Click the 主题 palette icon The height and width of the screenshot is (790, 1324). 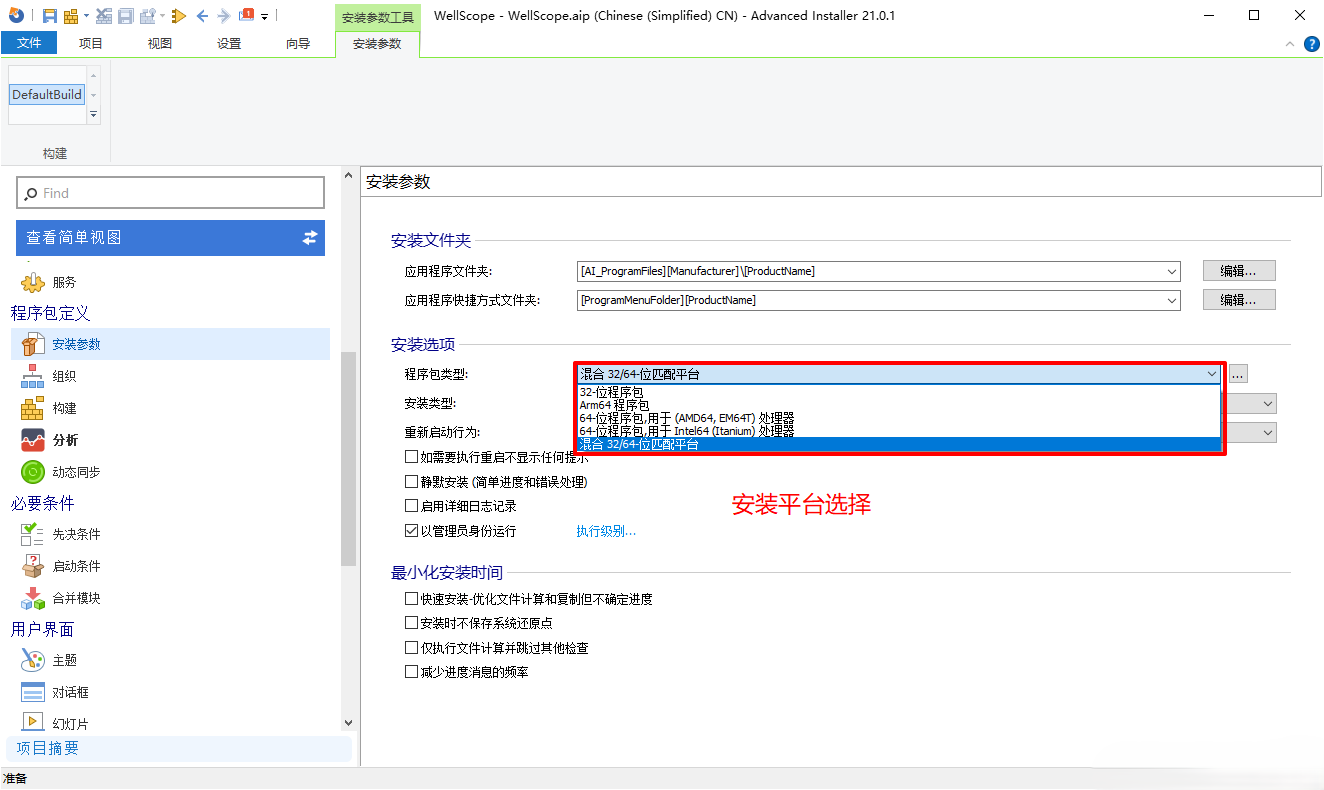[x=33, y=660]
